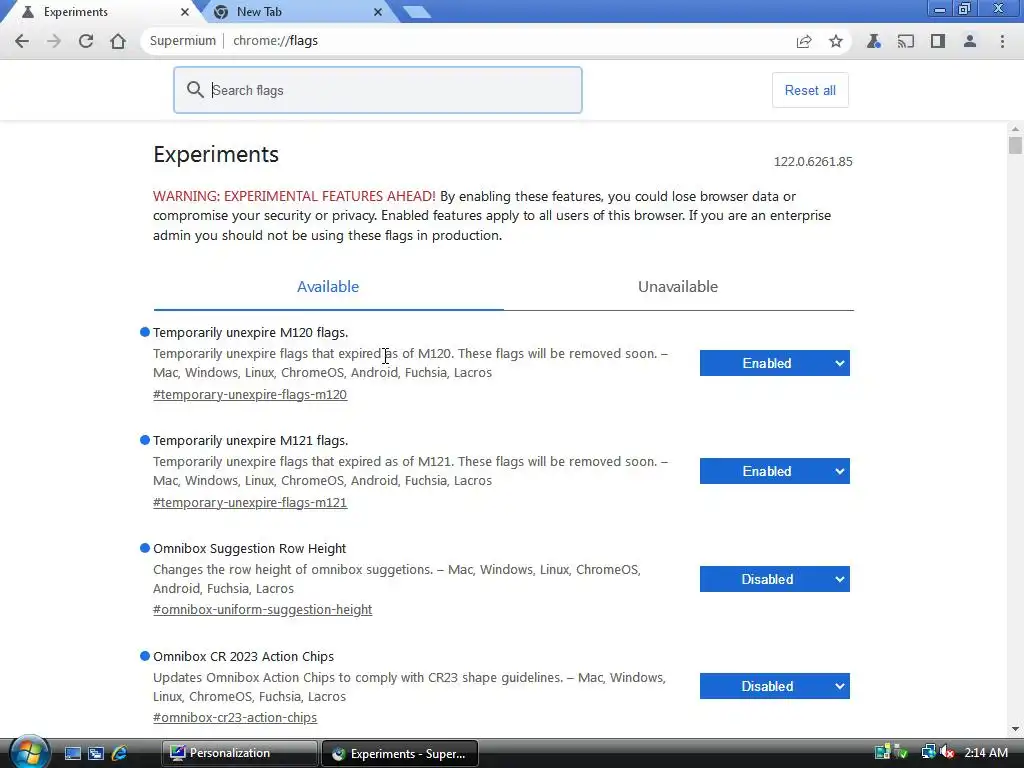
Task: Reload the chrome://flags page
Action: (x=86, y=41)
